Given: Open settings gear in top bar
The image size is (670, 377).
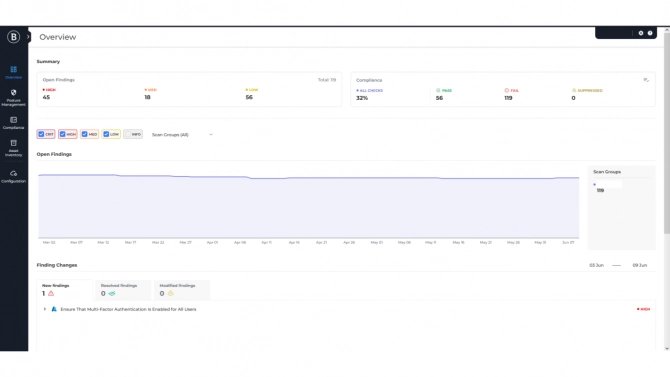Looking at the screenshot, I should pos(641,33).
